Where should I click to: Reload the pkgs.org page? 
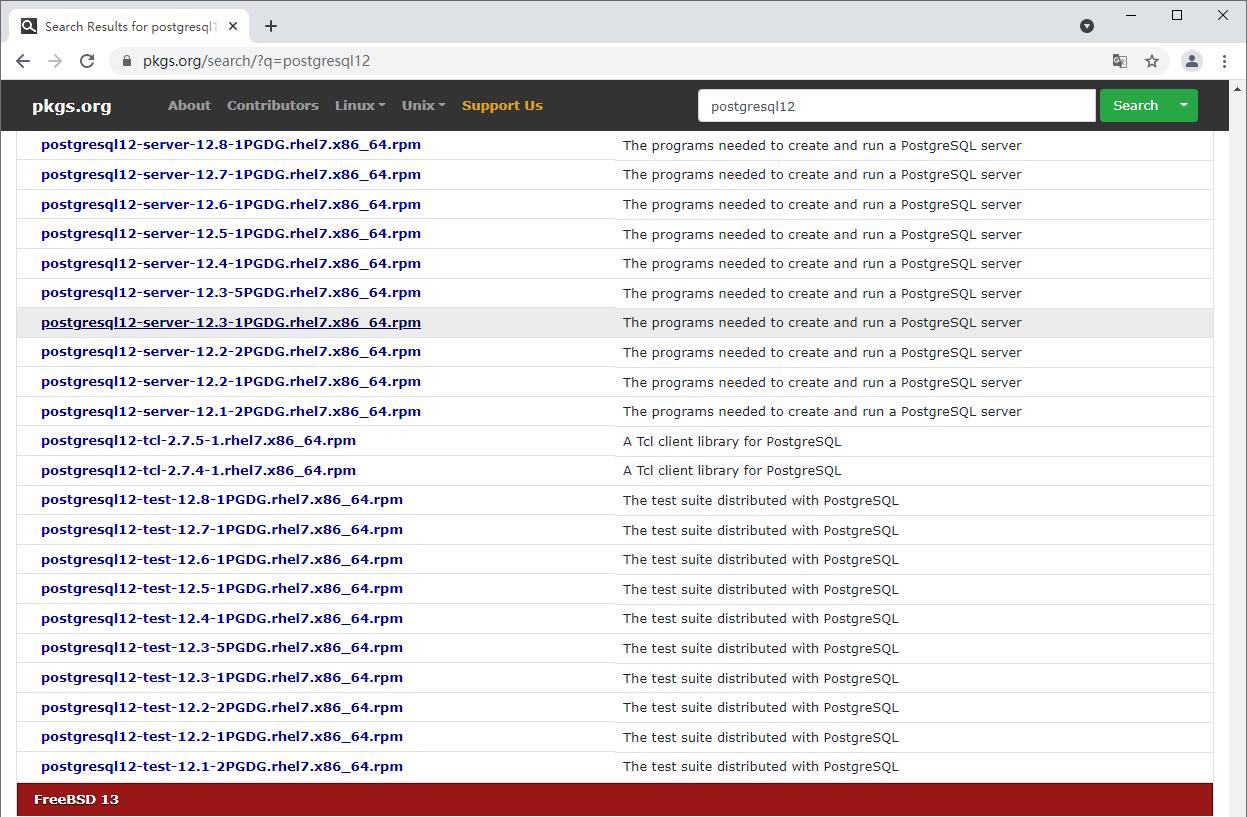[87, 61]
